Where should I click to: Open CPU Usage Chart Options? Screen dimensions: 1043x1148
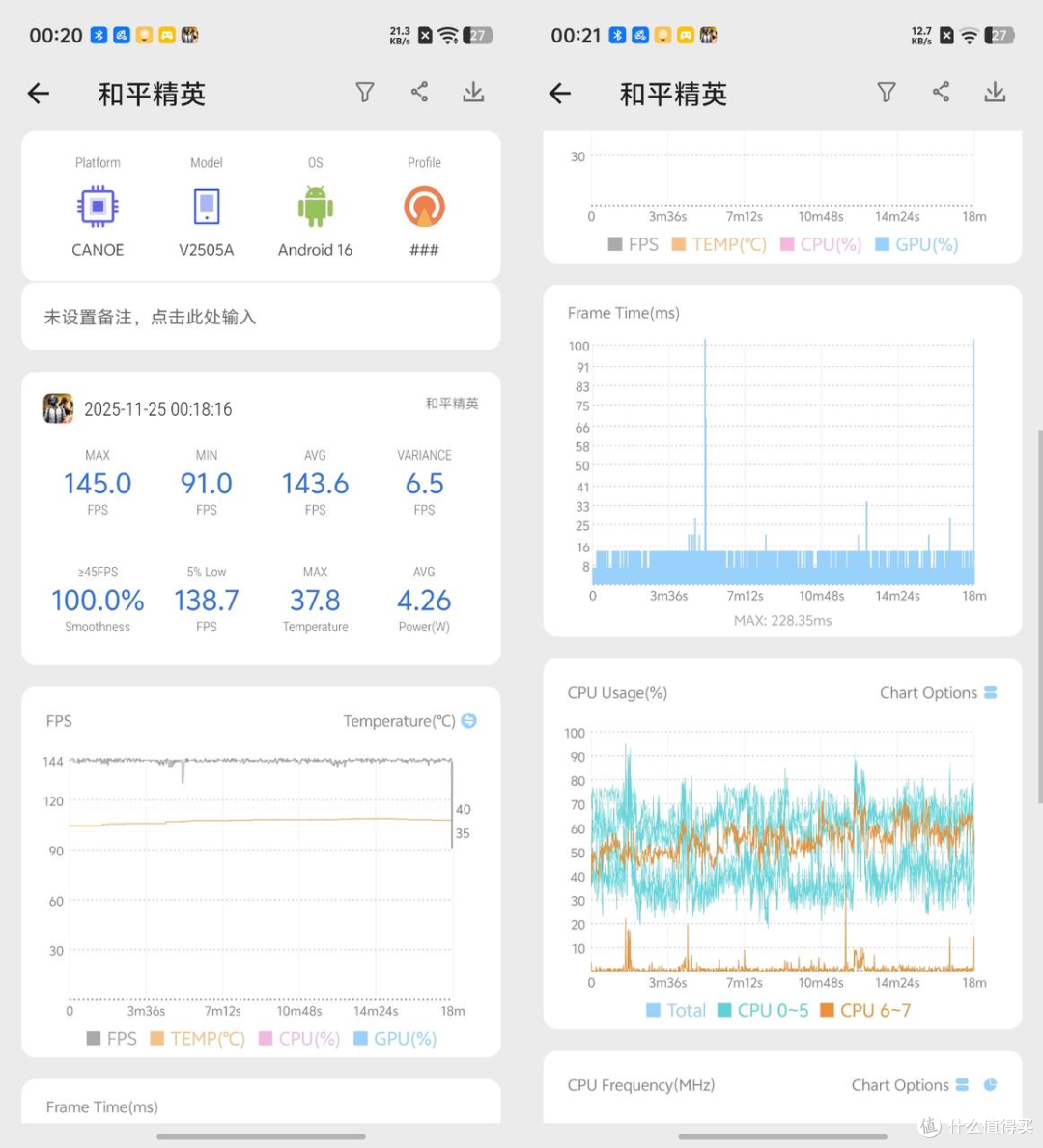pos(939,692)
